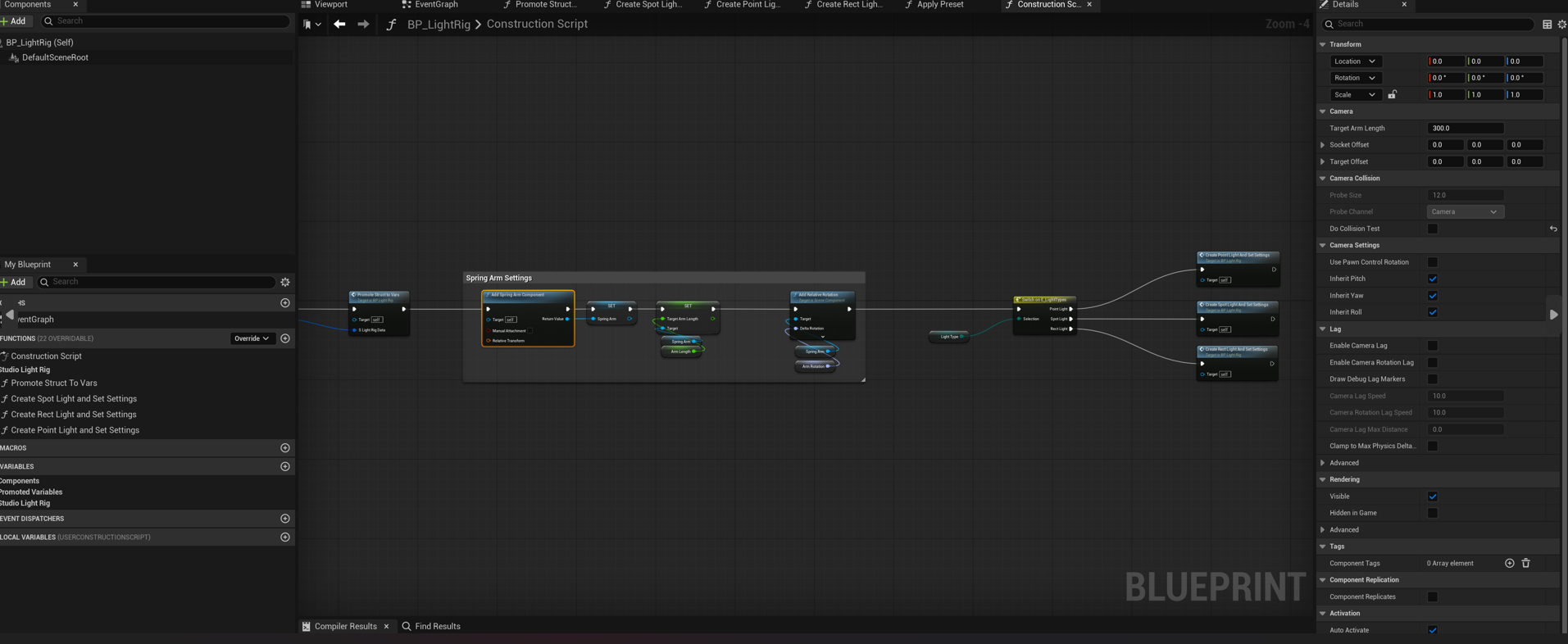The image size is (1568, 644).
Task: Click the back navigation arrow in graph toolbar
Action: [339, 25]
